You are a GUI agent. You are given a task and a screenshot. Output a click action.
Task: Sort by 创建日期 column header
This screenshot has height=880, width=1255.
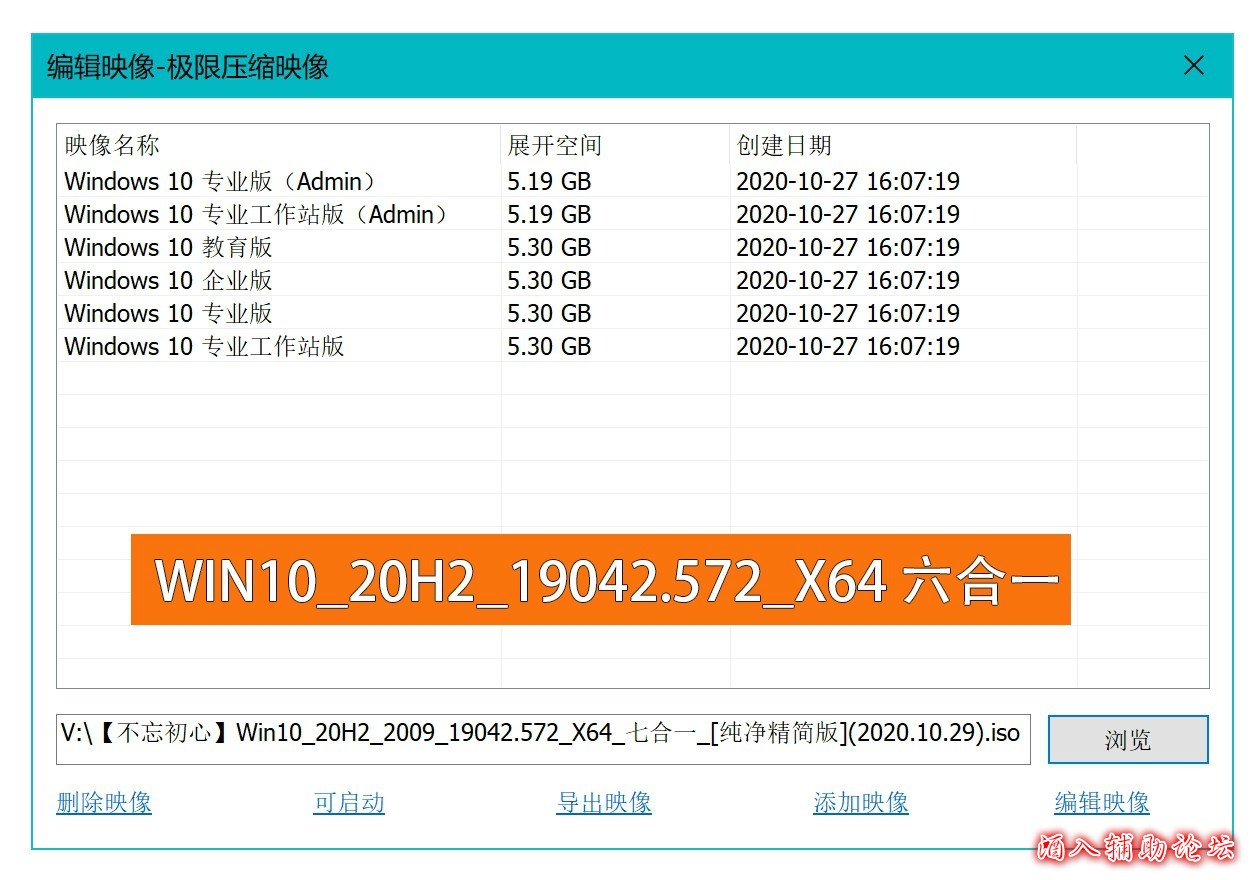904,146
